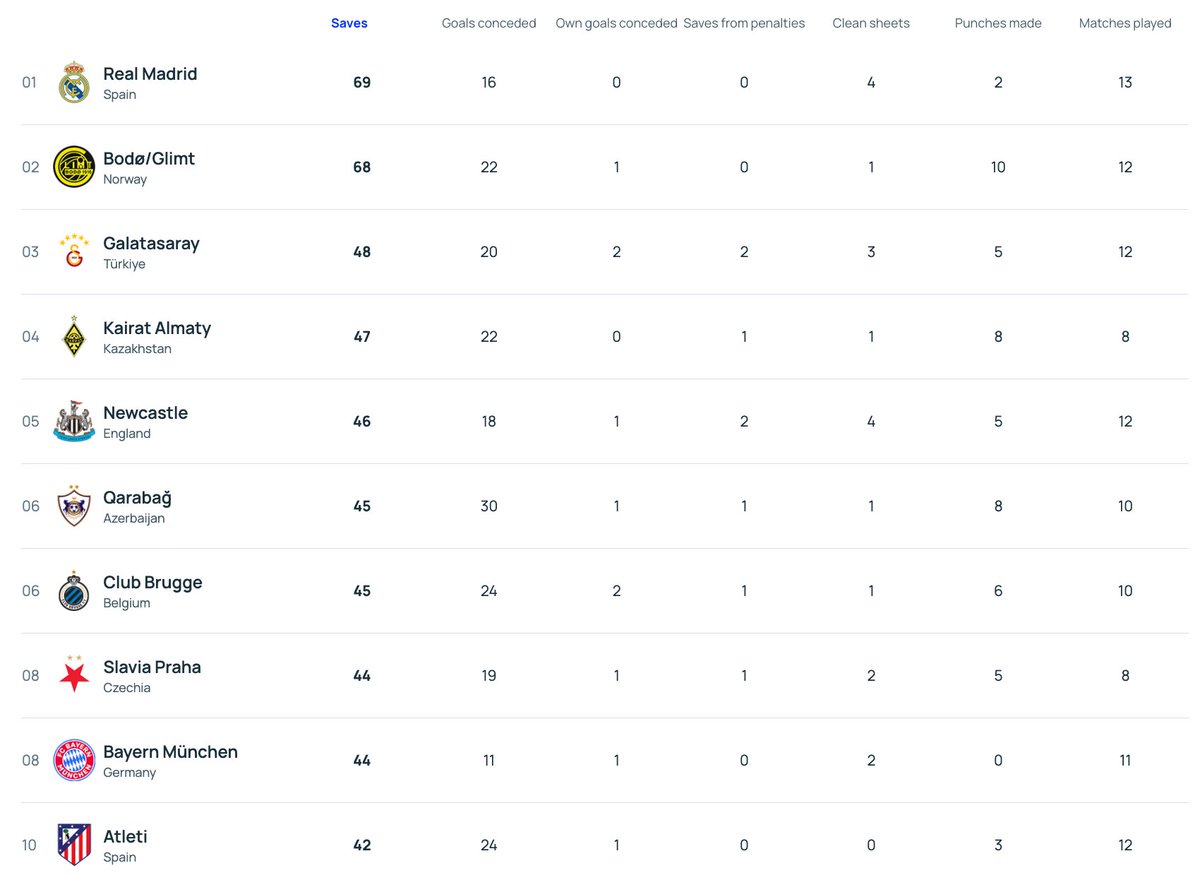This screenshot has width=1200, height=880.
Task: Click rank number 01 beside Real Madrid
Action: tap(29, 82)
